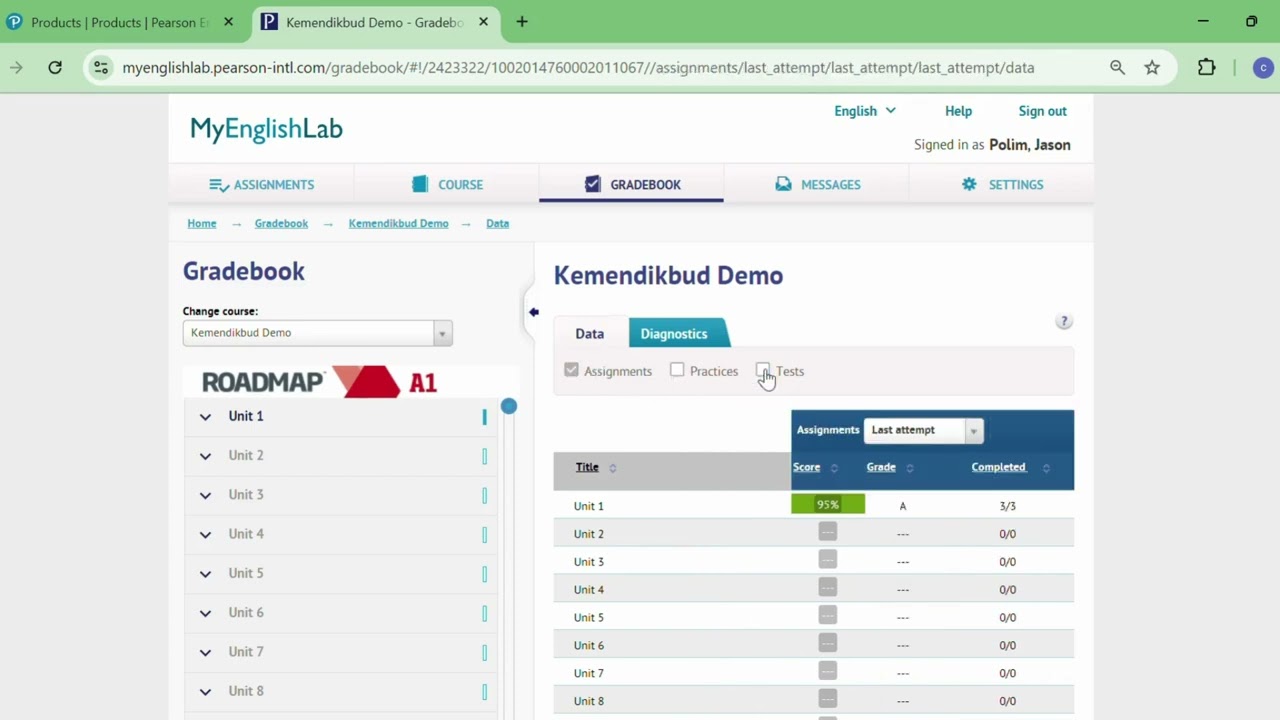
Task: Follow the Home breadcrumb link
Action: click(x=202, y=223)
